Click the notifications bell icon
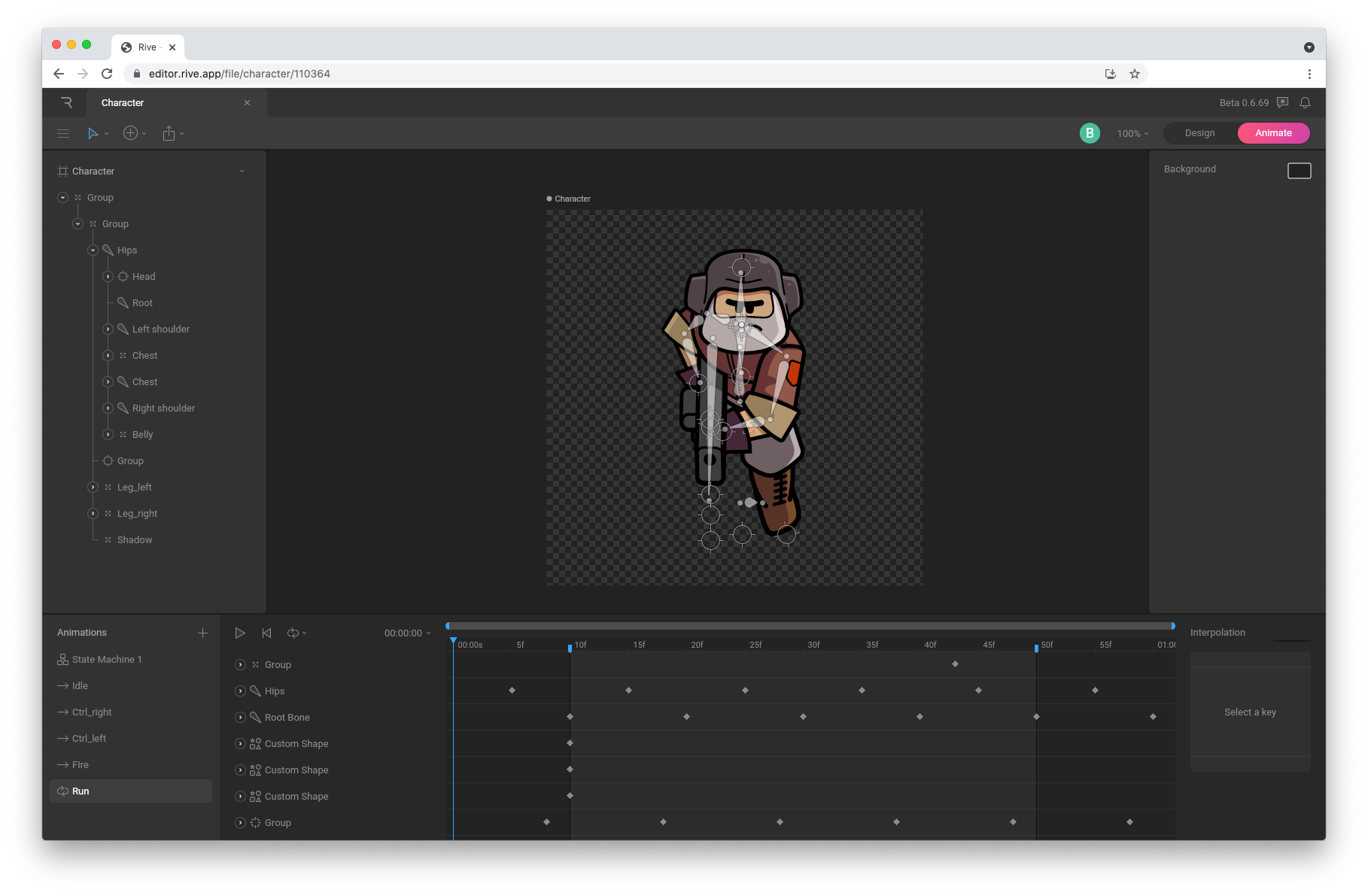The width and height of the screenshot is (1368, 896). point(1306,102)
